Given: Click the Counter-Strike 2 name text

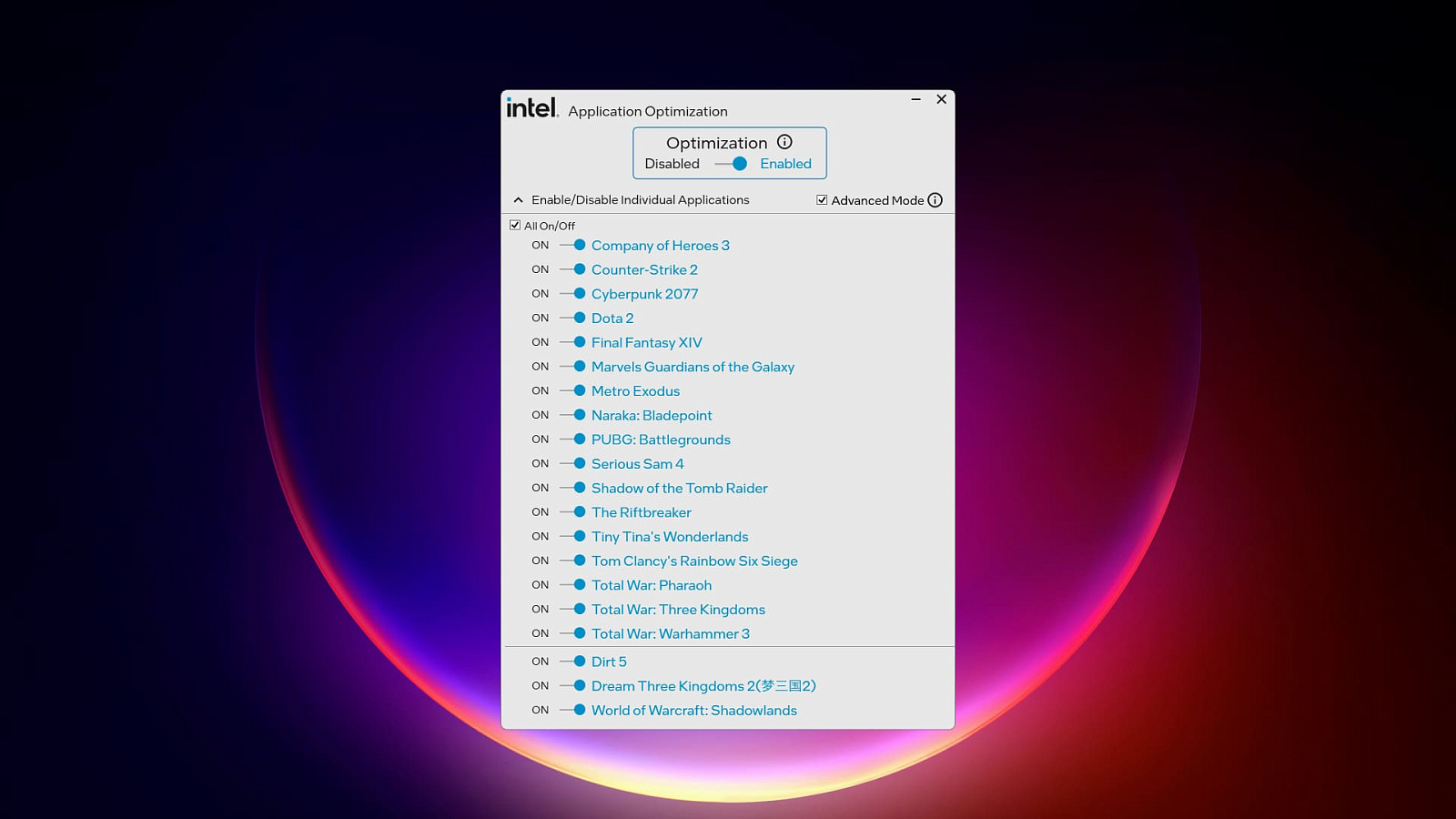Looking at the screenshot, I should [644, 270].
